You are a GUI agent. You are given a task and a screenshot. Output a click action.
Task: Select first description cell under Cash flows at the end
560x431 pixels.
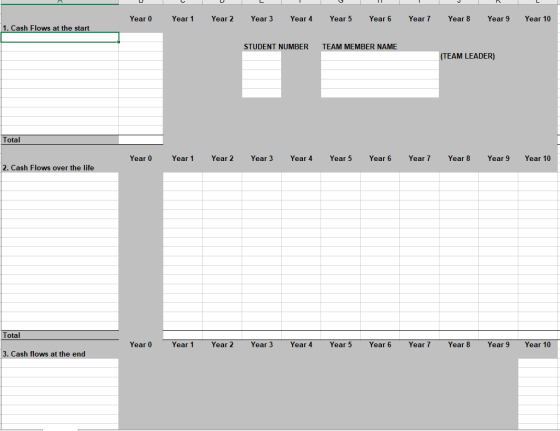coord(60,363)
